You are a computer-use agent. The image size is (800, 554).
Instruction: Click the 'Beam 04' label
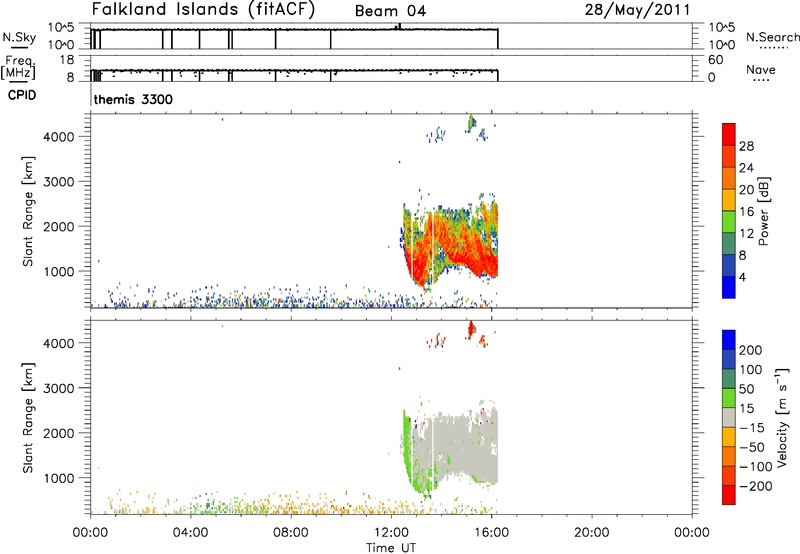[390, 11]
